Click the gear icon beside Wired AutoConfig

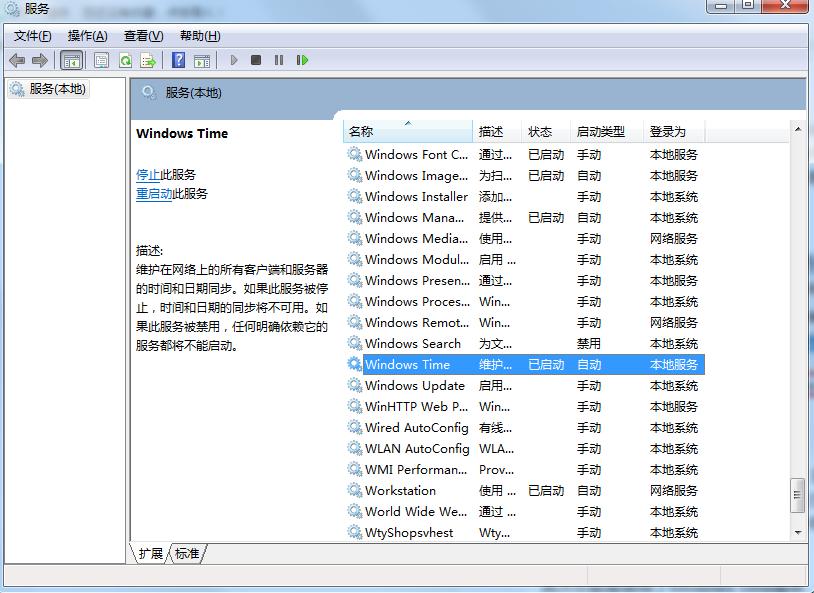(x=355, y=427)
